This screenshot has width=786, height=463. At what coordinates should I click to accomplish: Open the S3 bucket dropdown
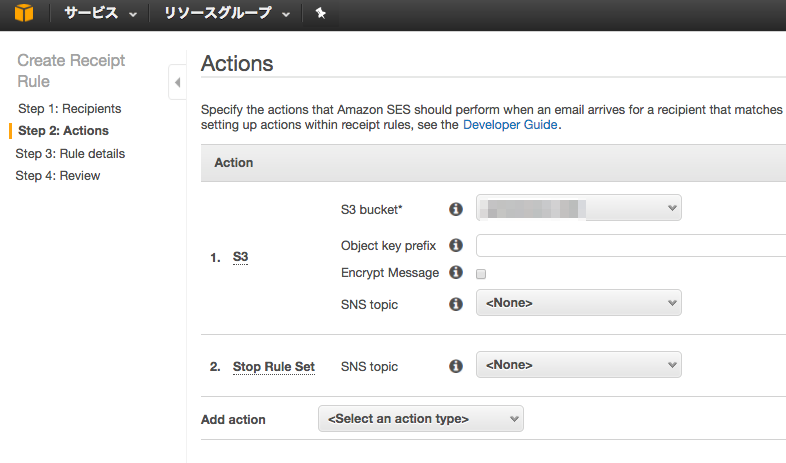click(x=578, y=207)
